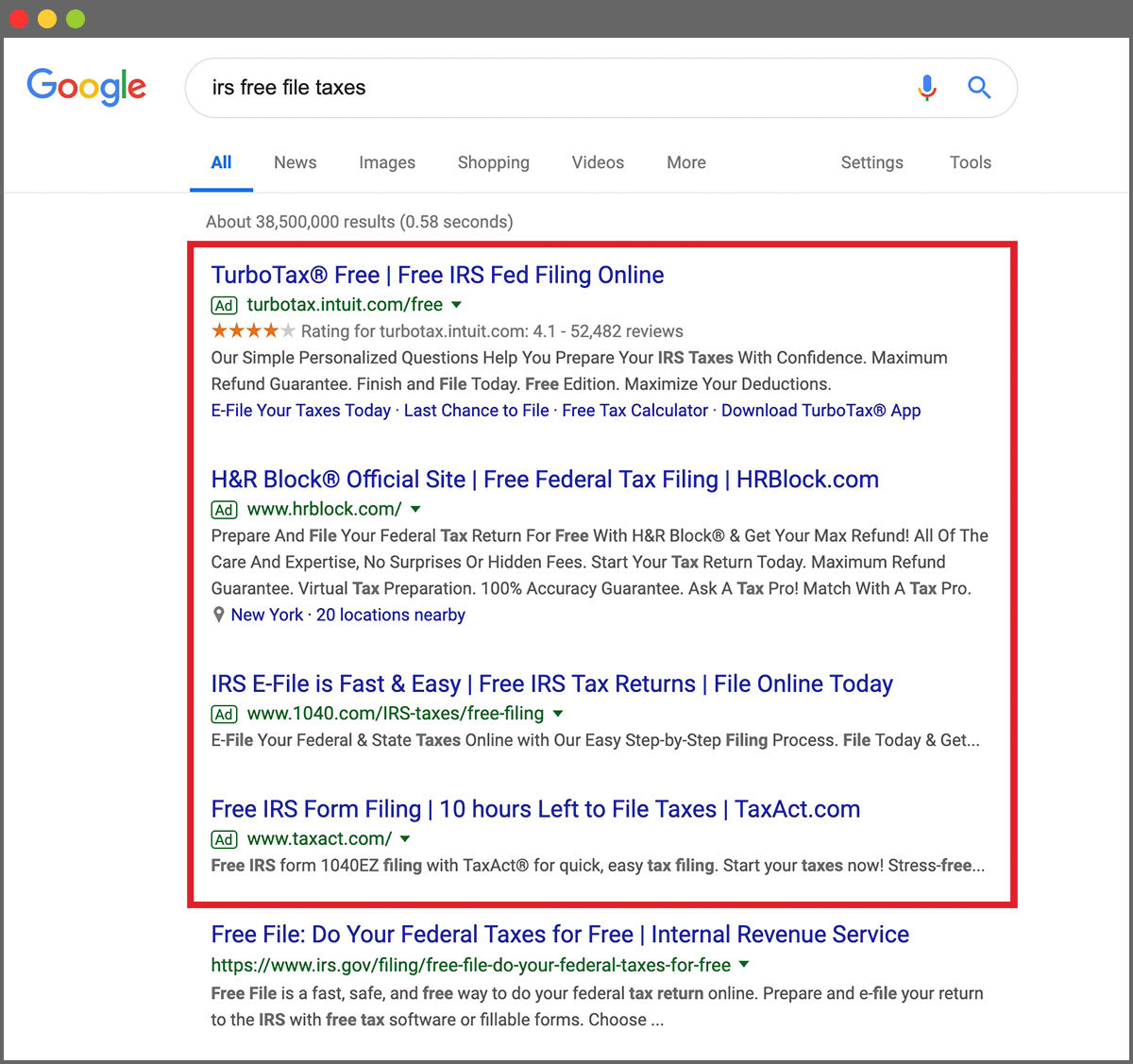Open the dropdown arrow beside www.taxact.com/
The height and width of the screenshot is (1064, 1133).
pyautogui.click(x=405, y=838)
